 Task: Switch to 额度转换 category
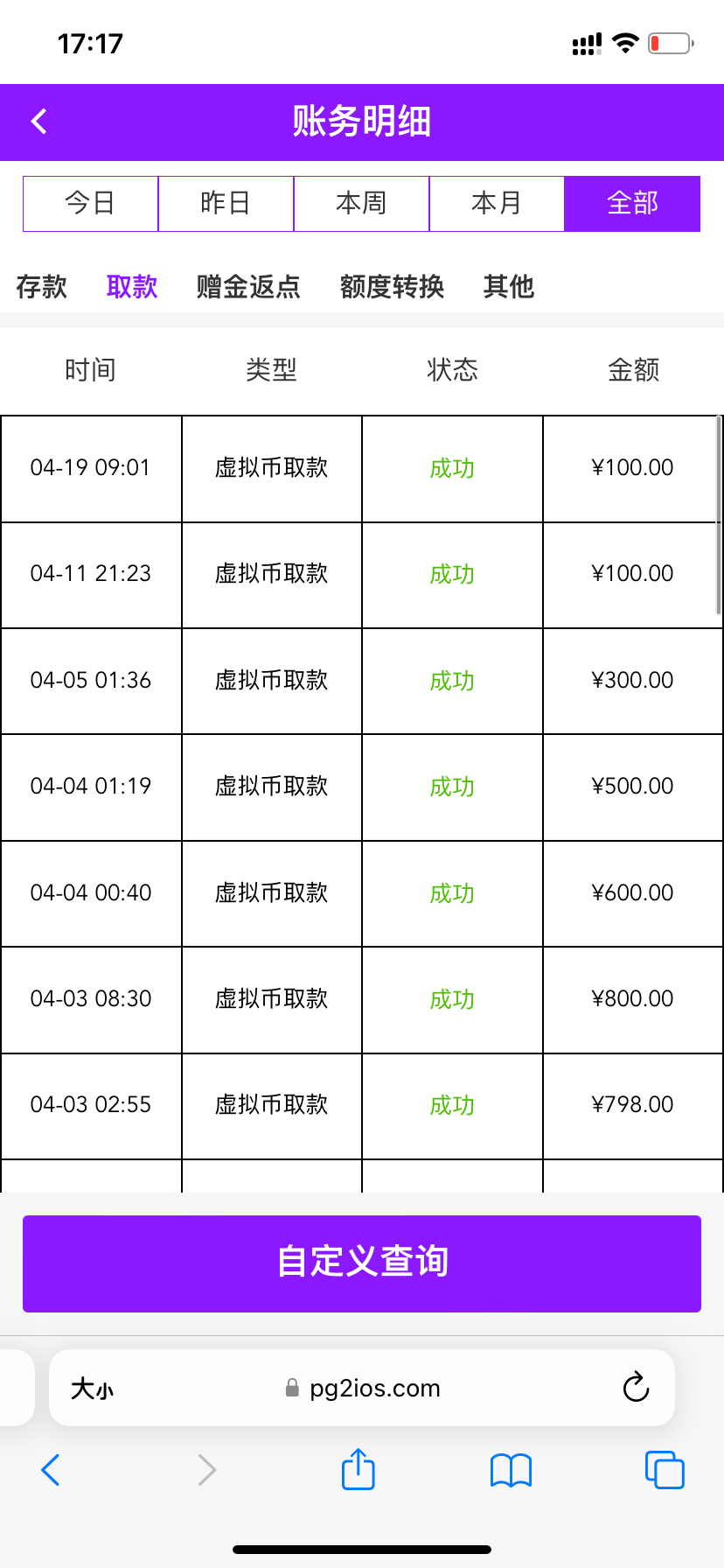pyautogui.click(x=392, y=286)
